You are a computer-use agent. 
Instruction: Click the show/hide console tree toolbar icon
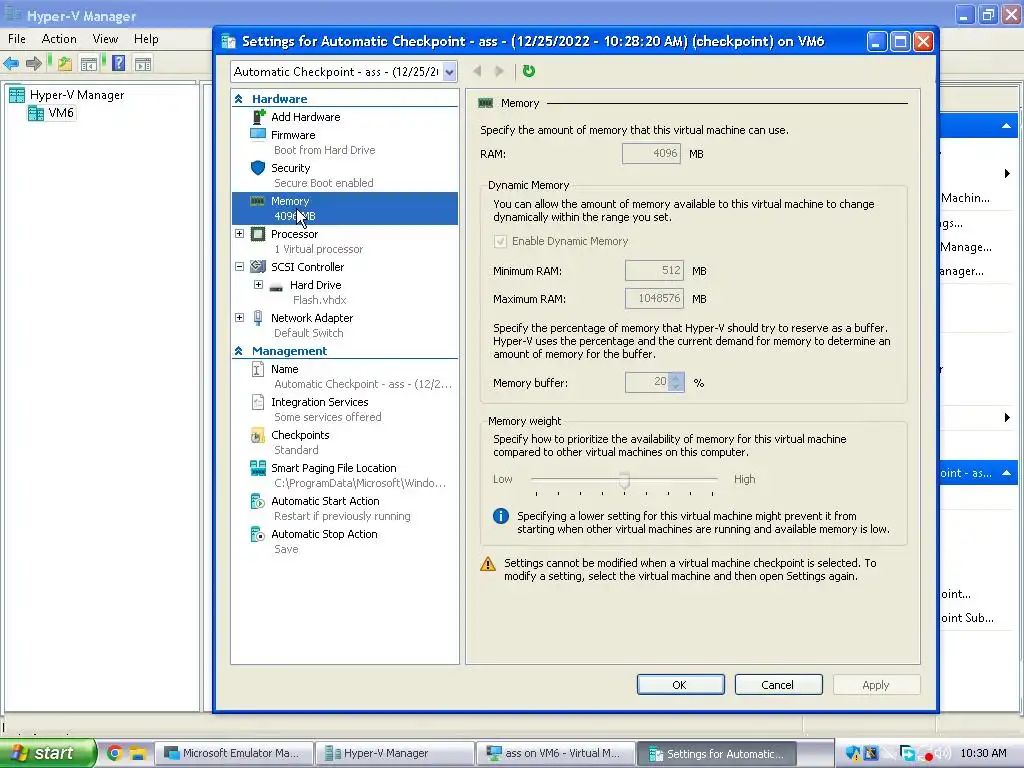(x=89, y=63)
